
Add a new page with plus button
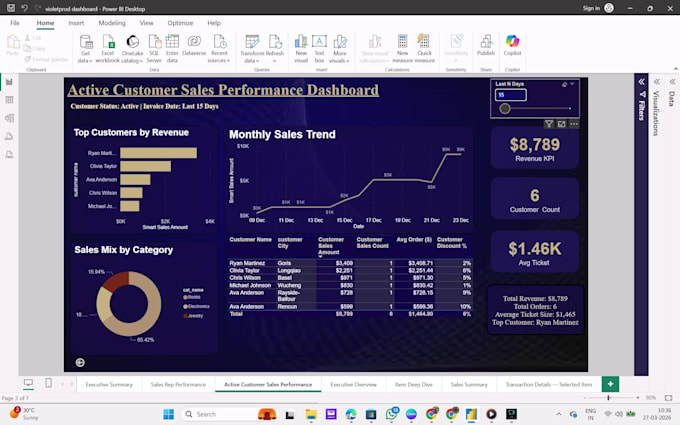[610, 384]
